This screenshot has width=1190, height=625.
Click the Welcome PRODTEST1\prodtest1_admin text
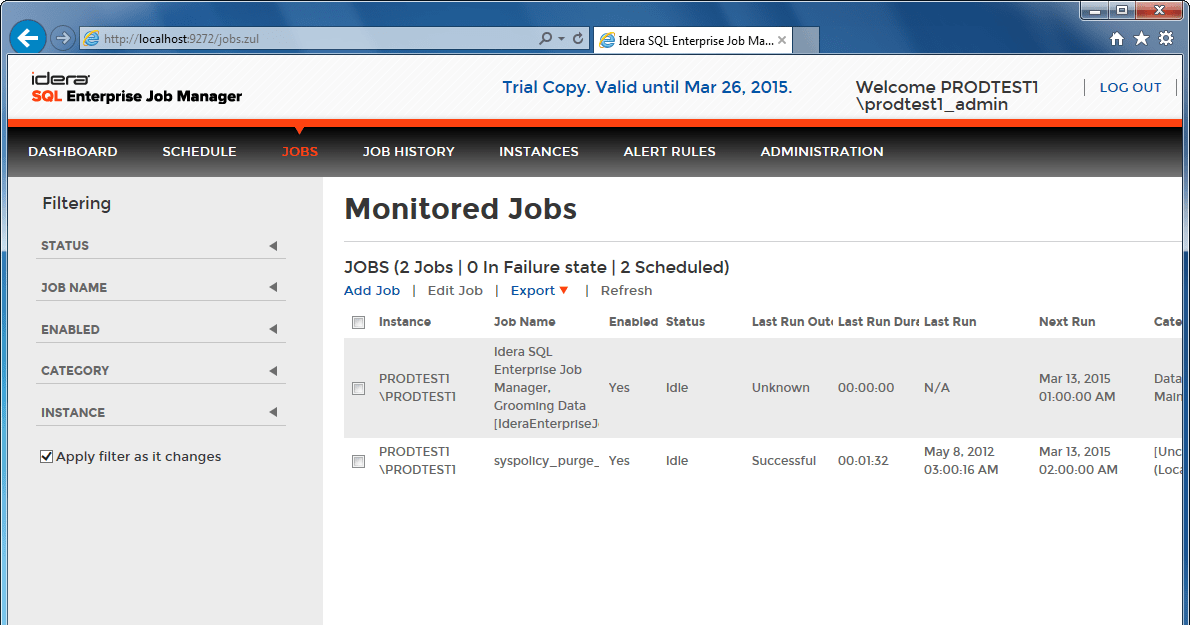946,96
